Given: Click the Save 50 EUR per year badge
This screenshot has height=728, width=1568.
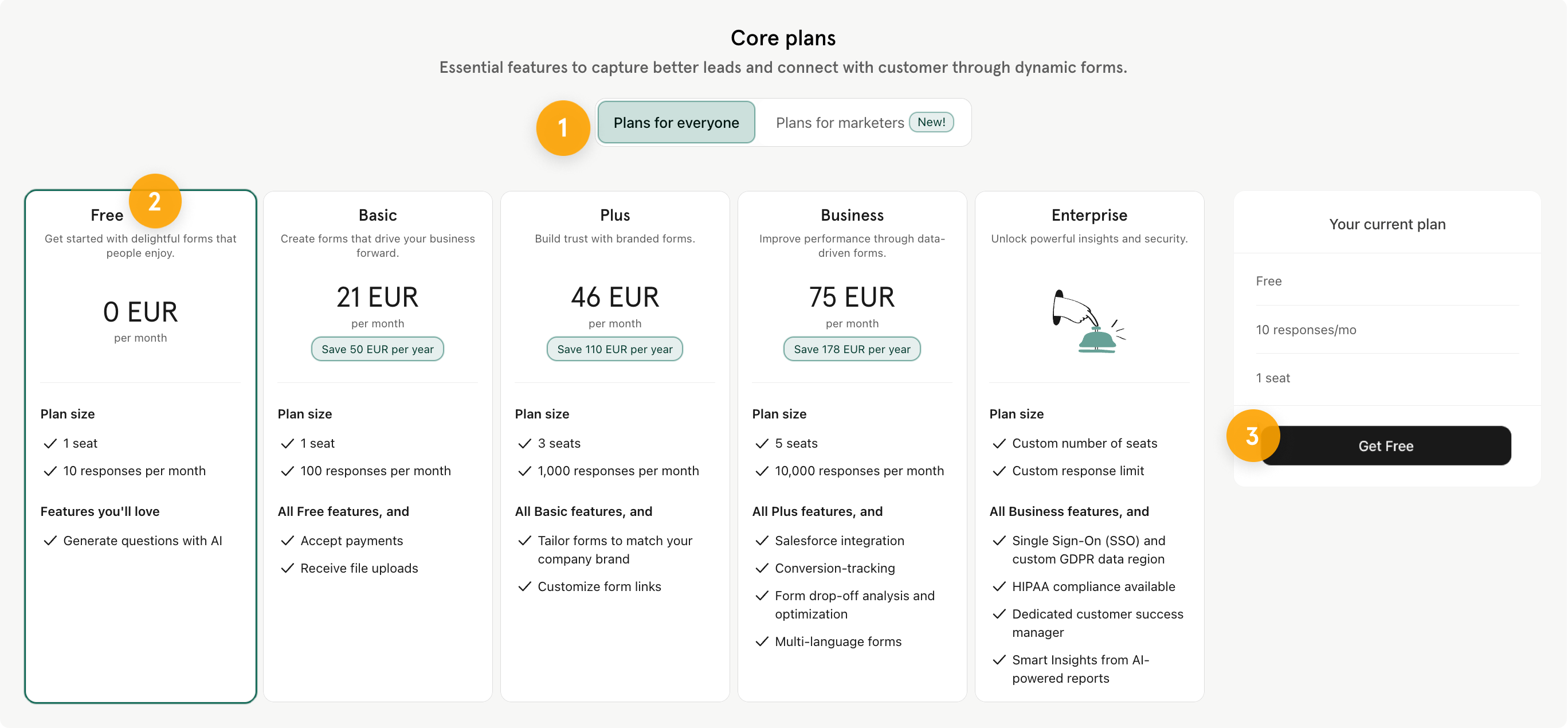Looking at the screenshot, I should tap(378, 349).
